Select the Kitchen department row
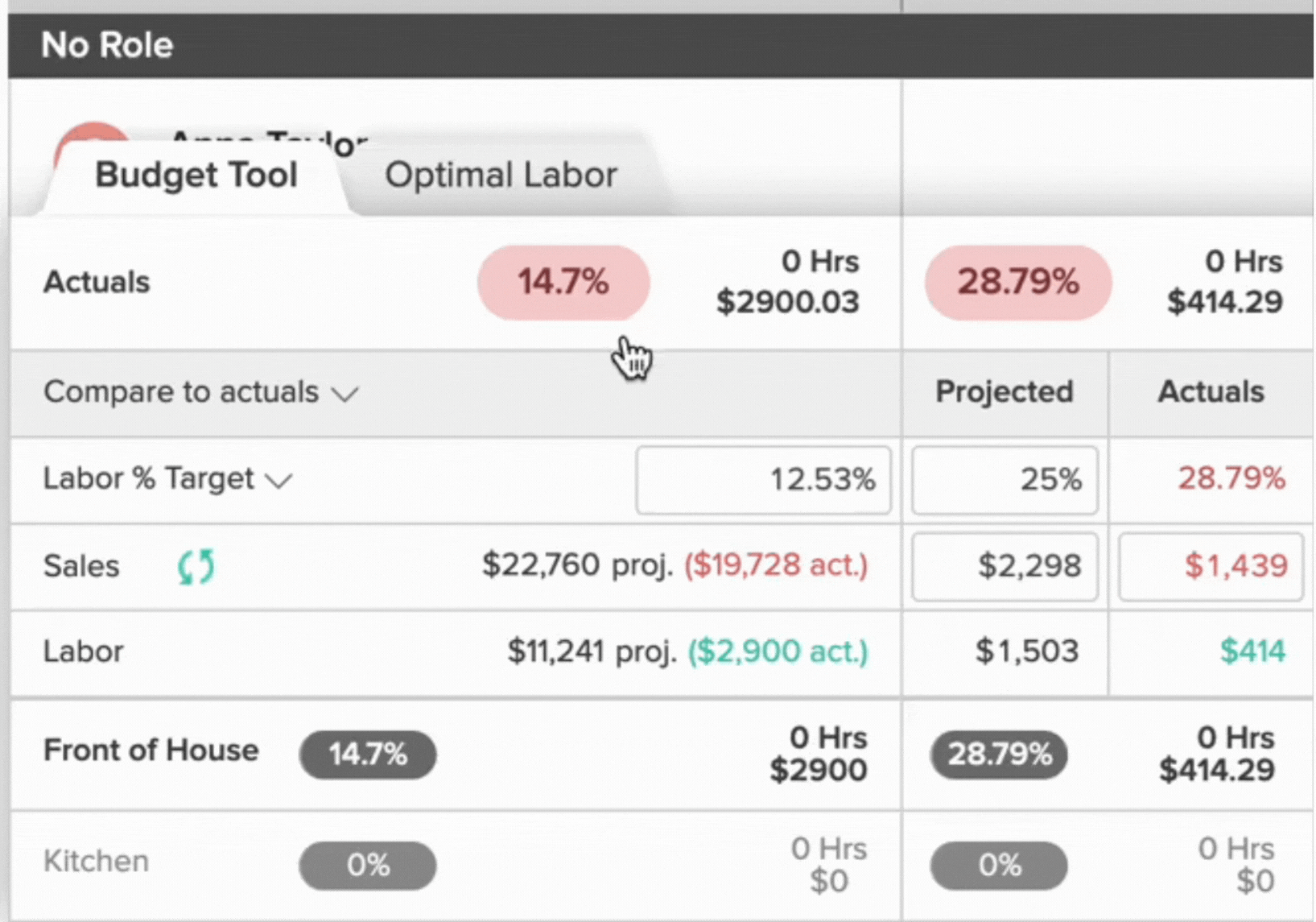This screenshot has width=1316, height=922. point(96,862)
